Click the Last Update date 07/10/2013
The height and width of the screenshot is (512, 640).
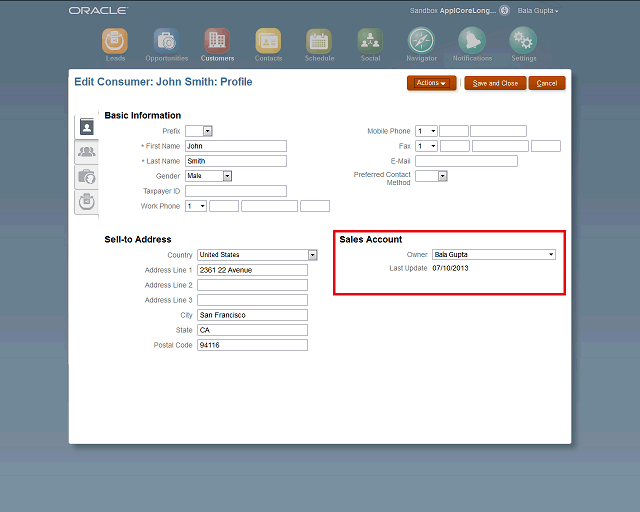[x=450, y=268]
